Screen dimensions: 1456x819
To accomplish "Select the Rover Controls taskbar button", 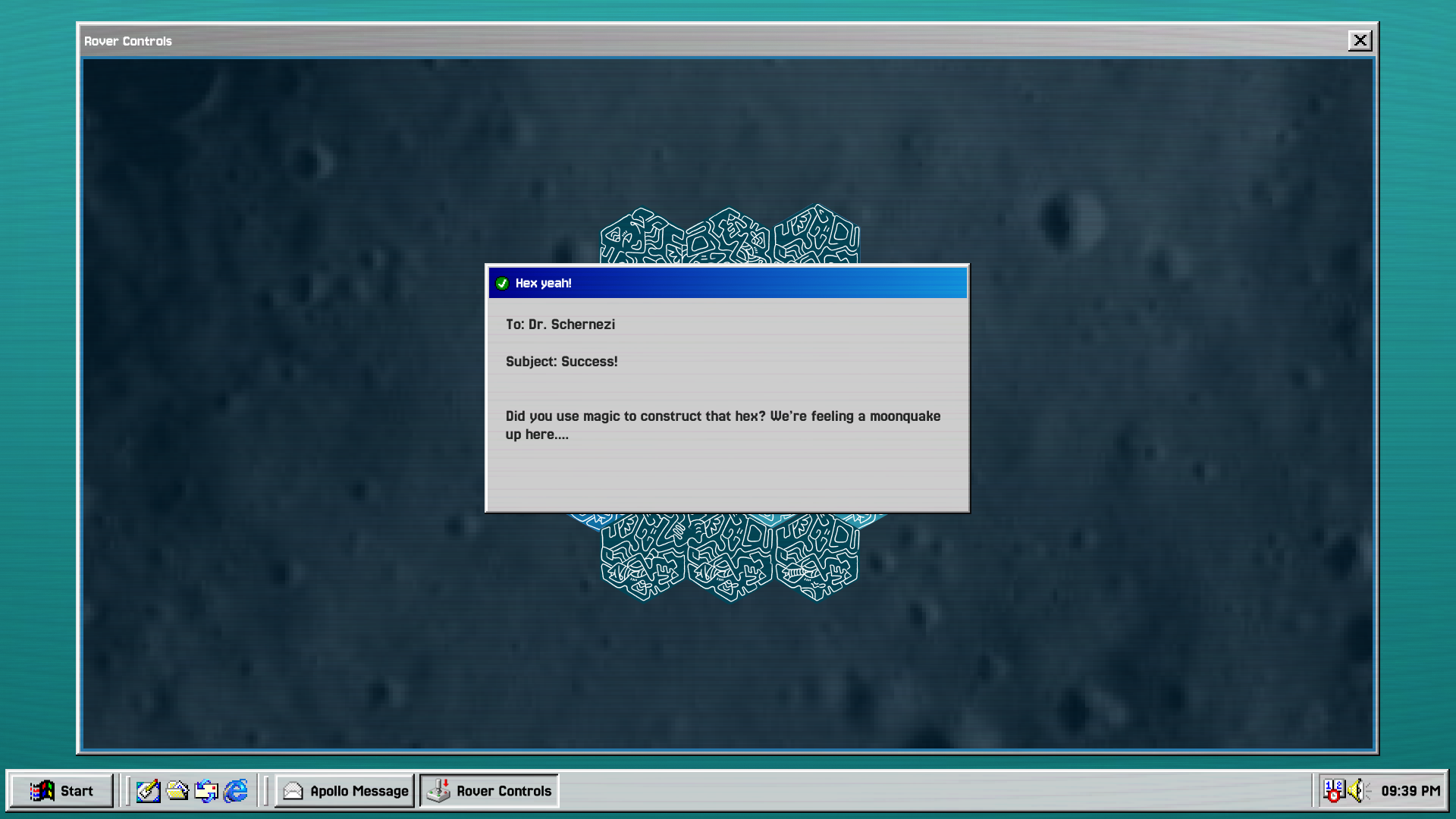I will click(489, 791).
